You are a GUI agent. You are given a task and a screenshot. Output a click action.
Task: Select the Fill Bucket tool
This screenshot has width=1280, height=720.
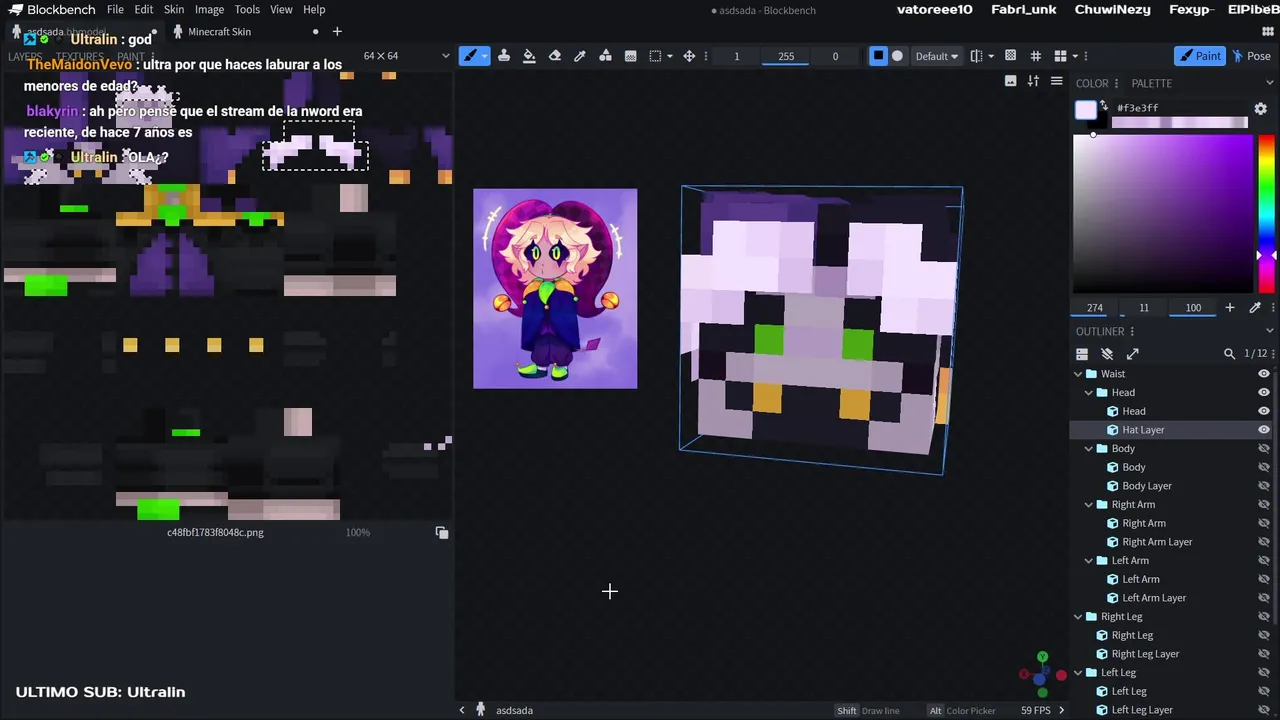pyautogui.click(x=529, y=56)
